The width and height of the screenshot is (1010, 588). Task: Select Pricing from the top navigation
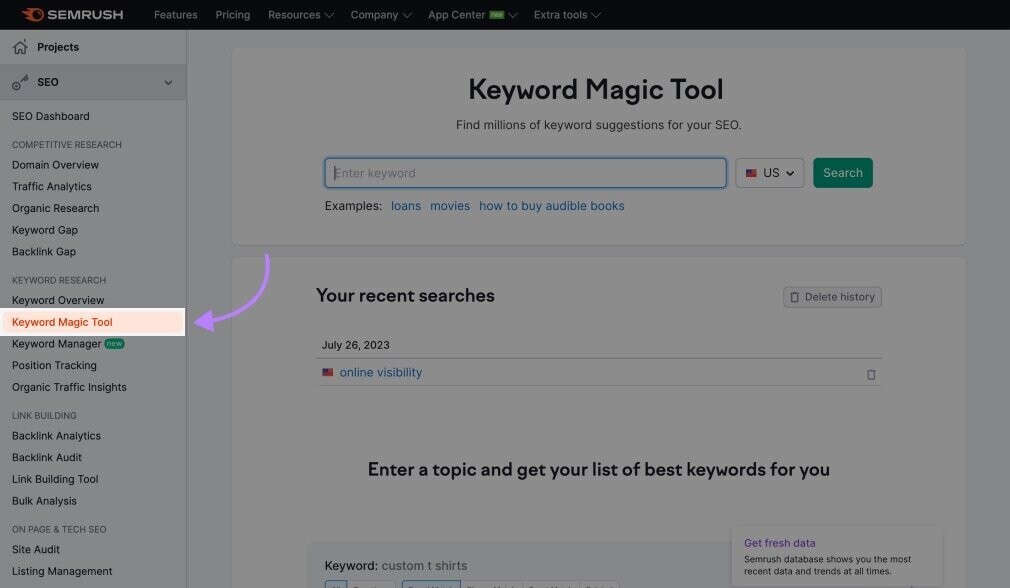232,15
